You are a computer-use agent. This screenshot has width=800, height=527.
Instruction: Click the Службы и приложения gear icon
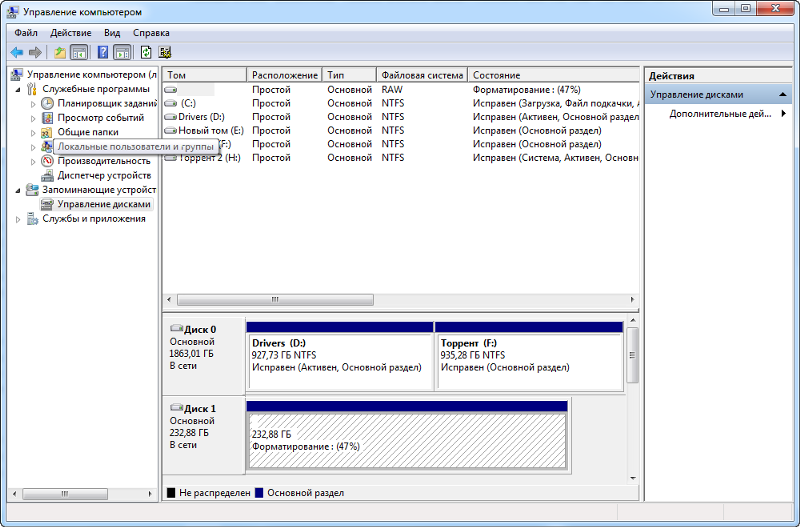point(32,219)
